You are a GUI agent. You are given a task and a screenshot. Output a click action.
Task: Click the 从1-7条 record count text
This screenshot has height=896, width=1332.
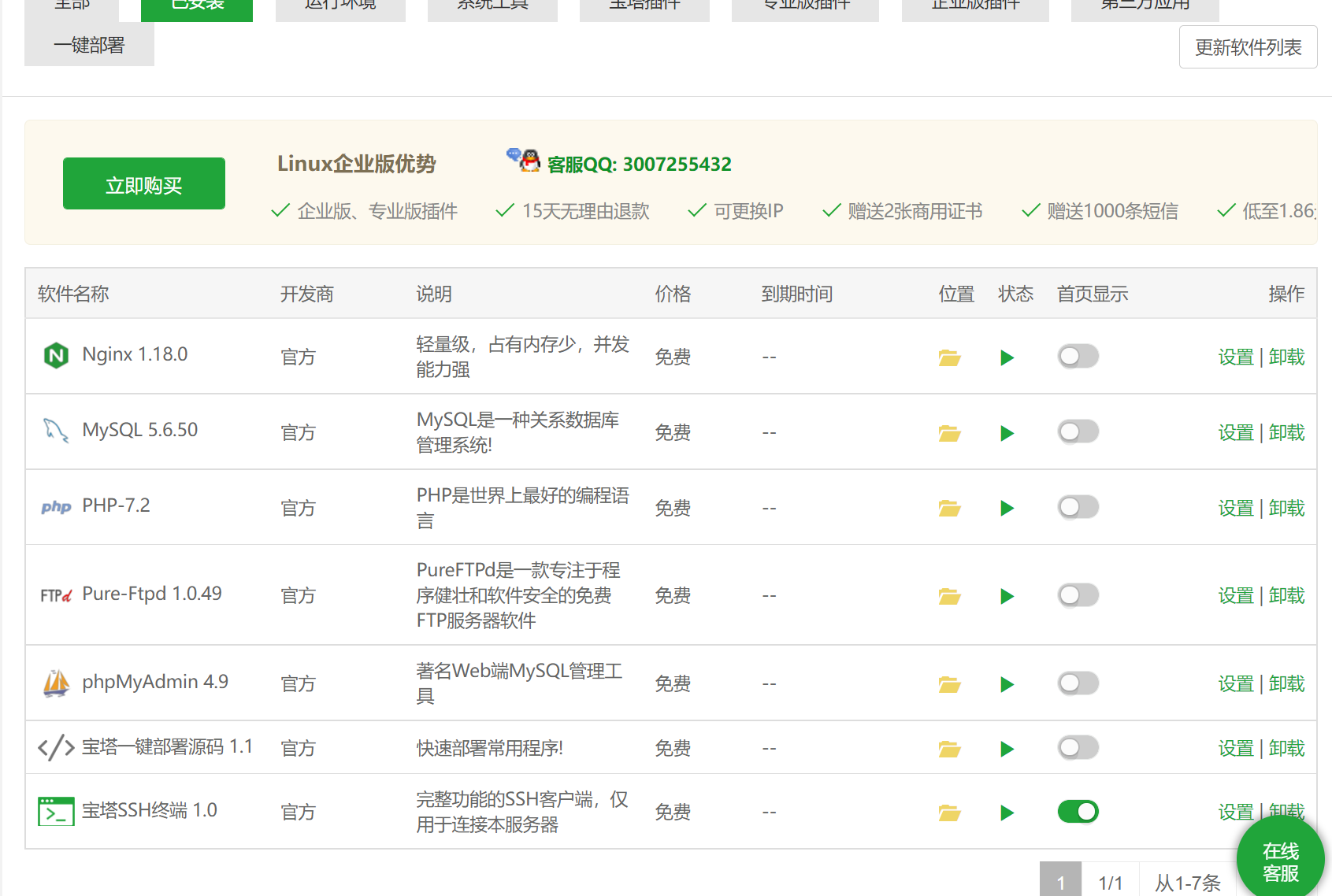tap(1188, 883)
